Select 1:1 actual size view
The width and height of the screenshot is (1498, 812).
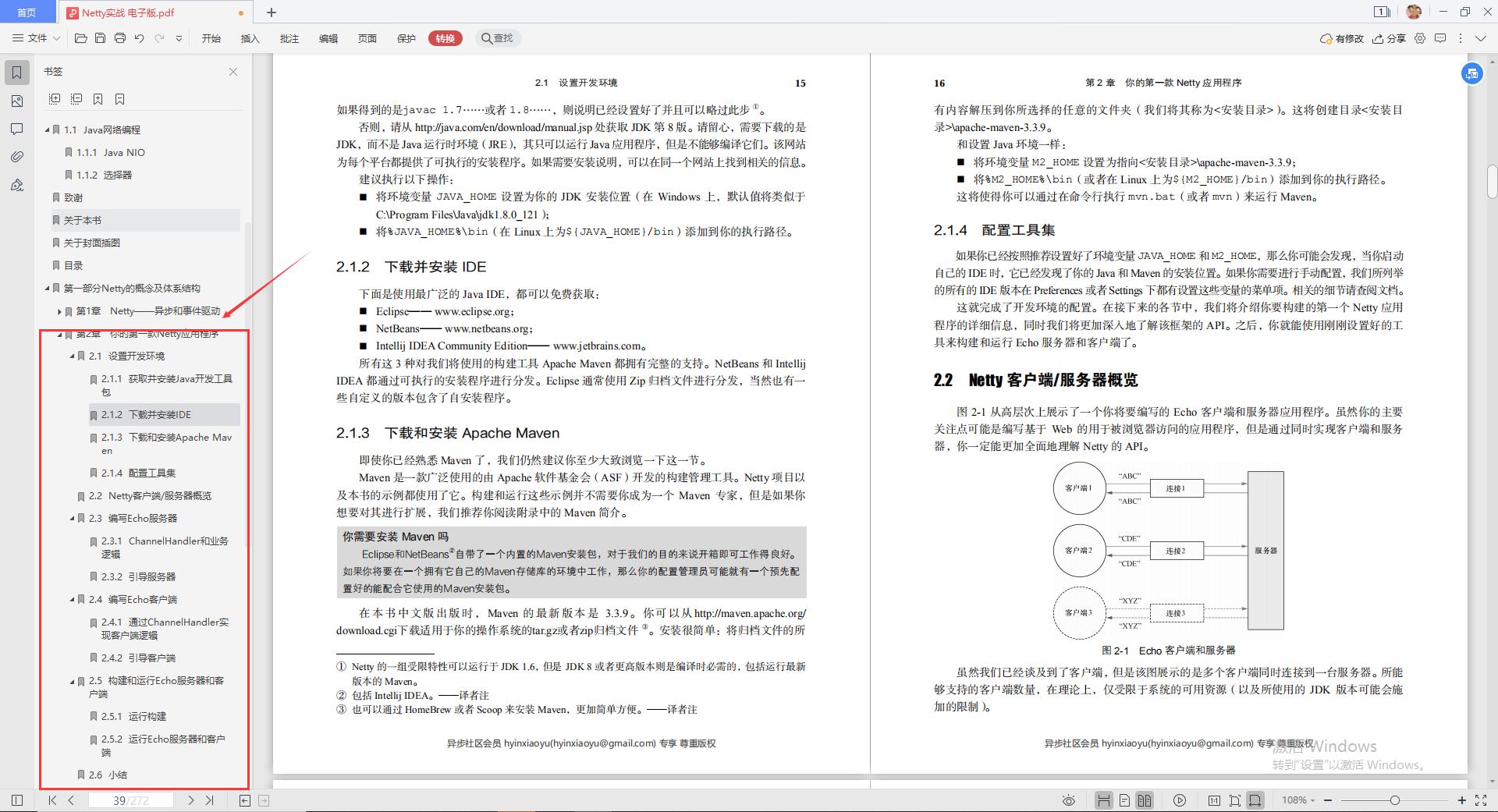pyautogui.click(x=1214, y=800)
